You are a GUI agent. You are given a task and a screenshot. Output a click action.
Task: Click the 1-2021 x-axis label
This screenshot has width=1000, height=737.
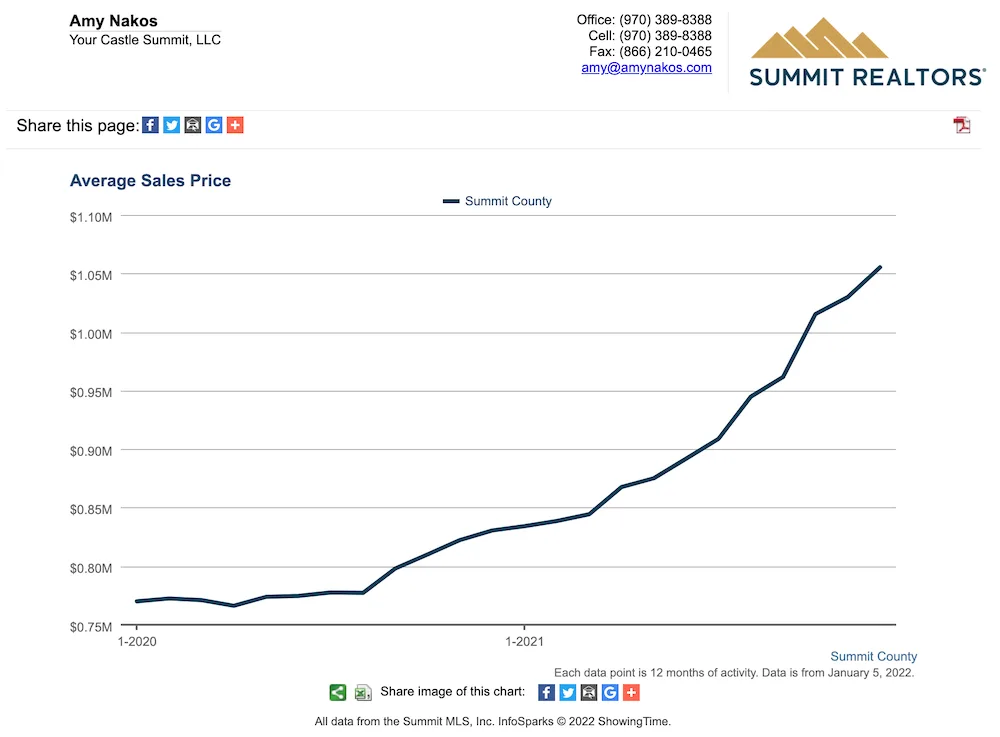point(524,641)
